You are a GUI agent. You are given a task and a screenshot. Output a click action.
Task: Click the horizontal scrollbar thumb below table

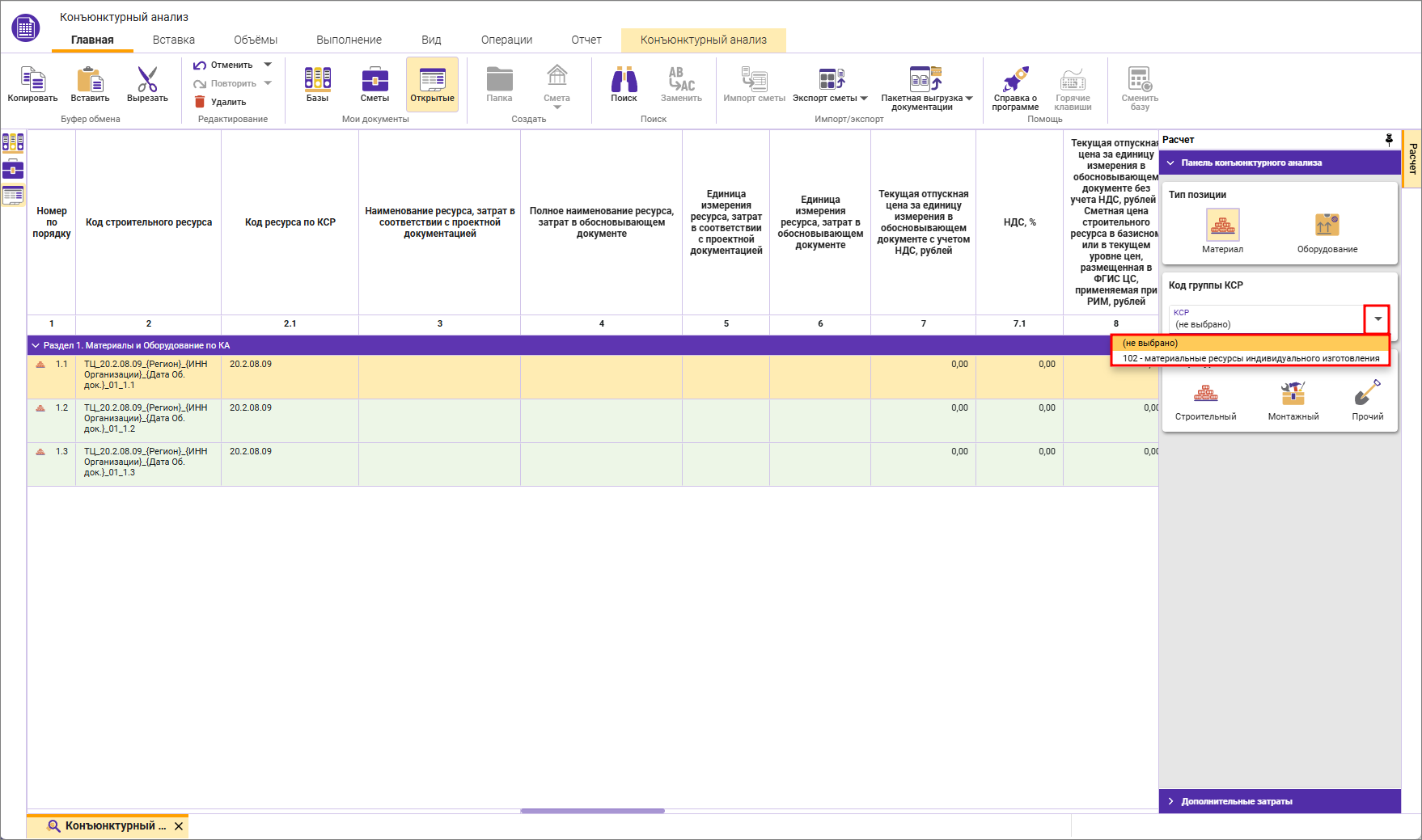(x=592, y=810)
